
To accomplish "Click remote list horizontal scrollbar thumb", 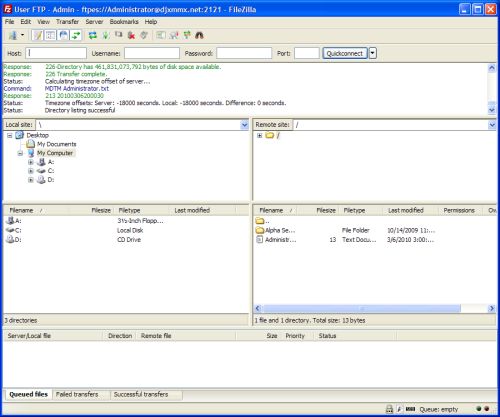I will click(x=361, y=308).
